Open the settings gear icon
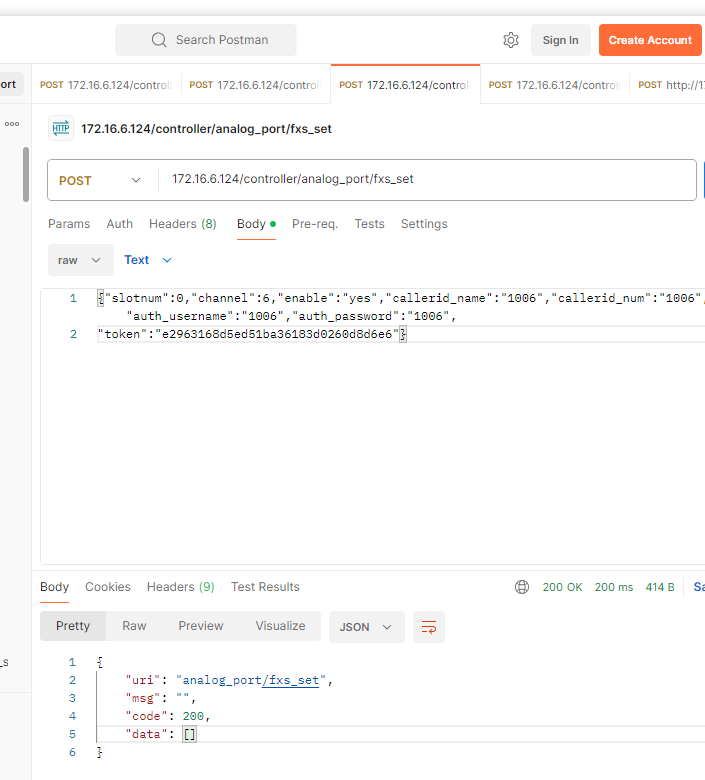 pos(510,40)
